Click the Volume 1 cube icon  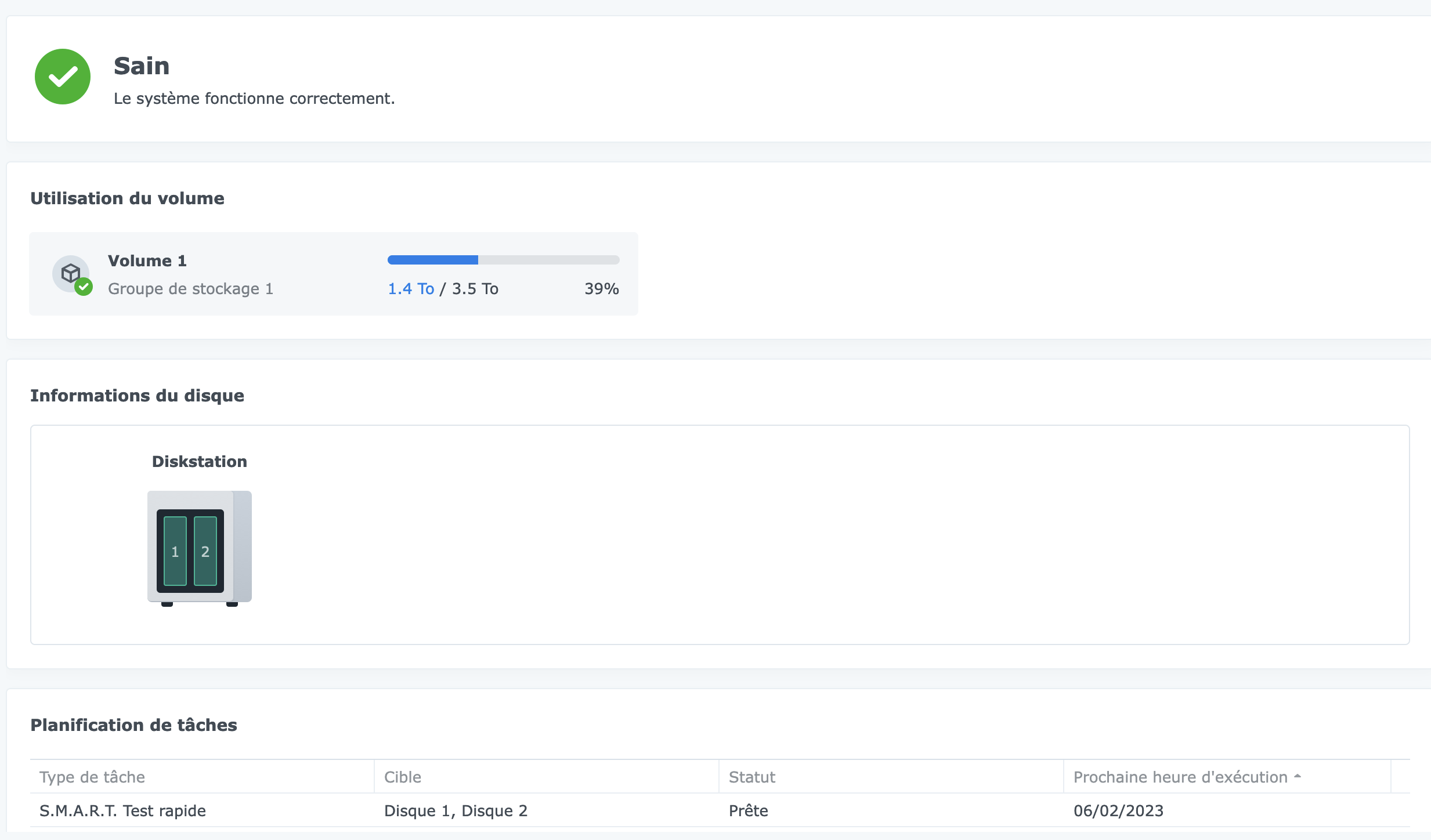(x=70, y=272)
